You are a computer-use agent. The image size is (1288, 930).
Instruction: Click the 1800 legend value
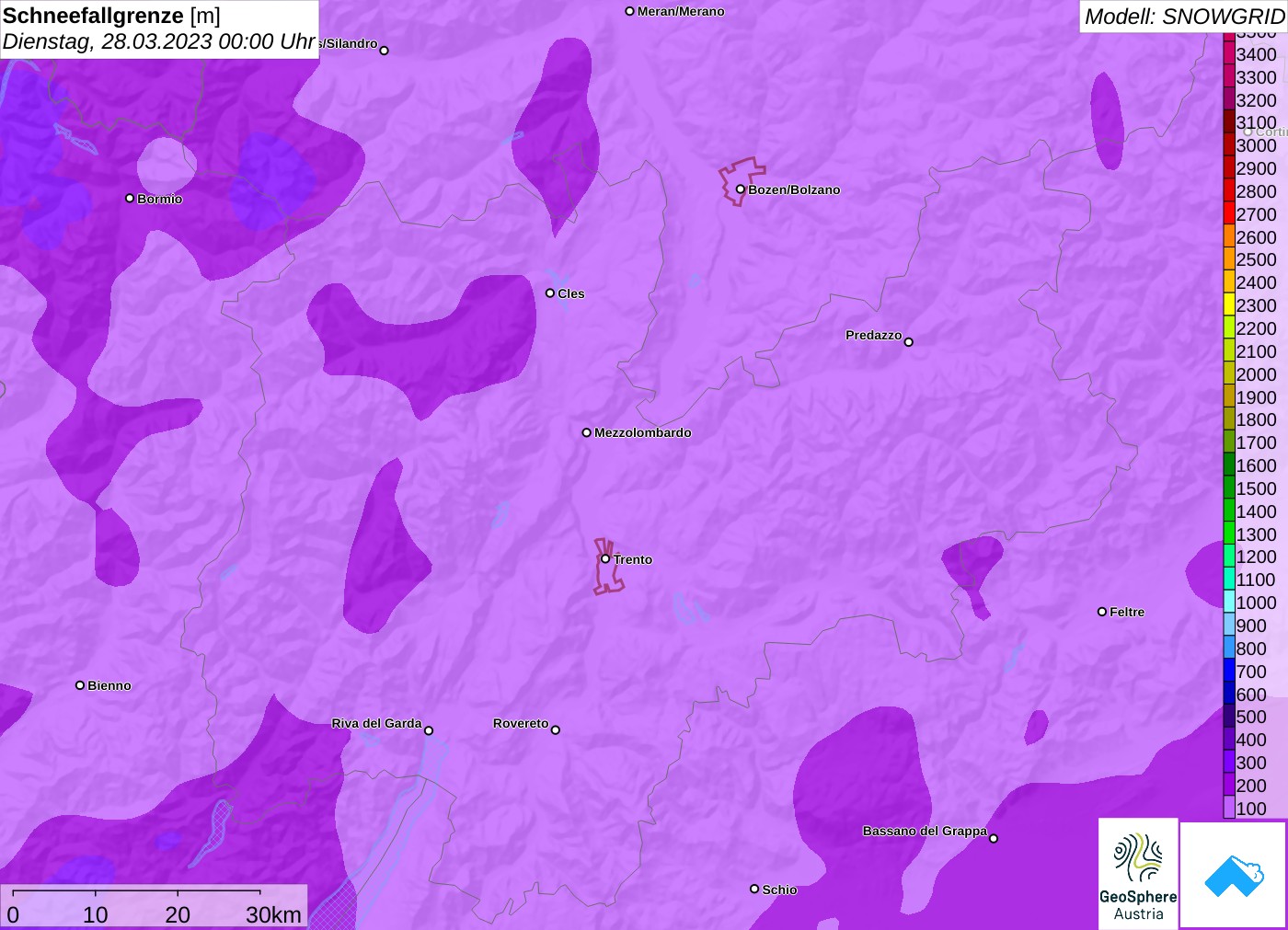point(1256,419)
